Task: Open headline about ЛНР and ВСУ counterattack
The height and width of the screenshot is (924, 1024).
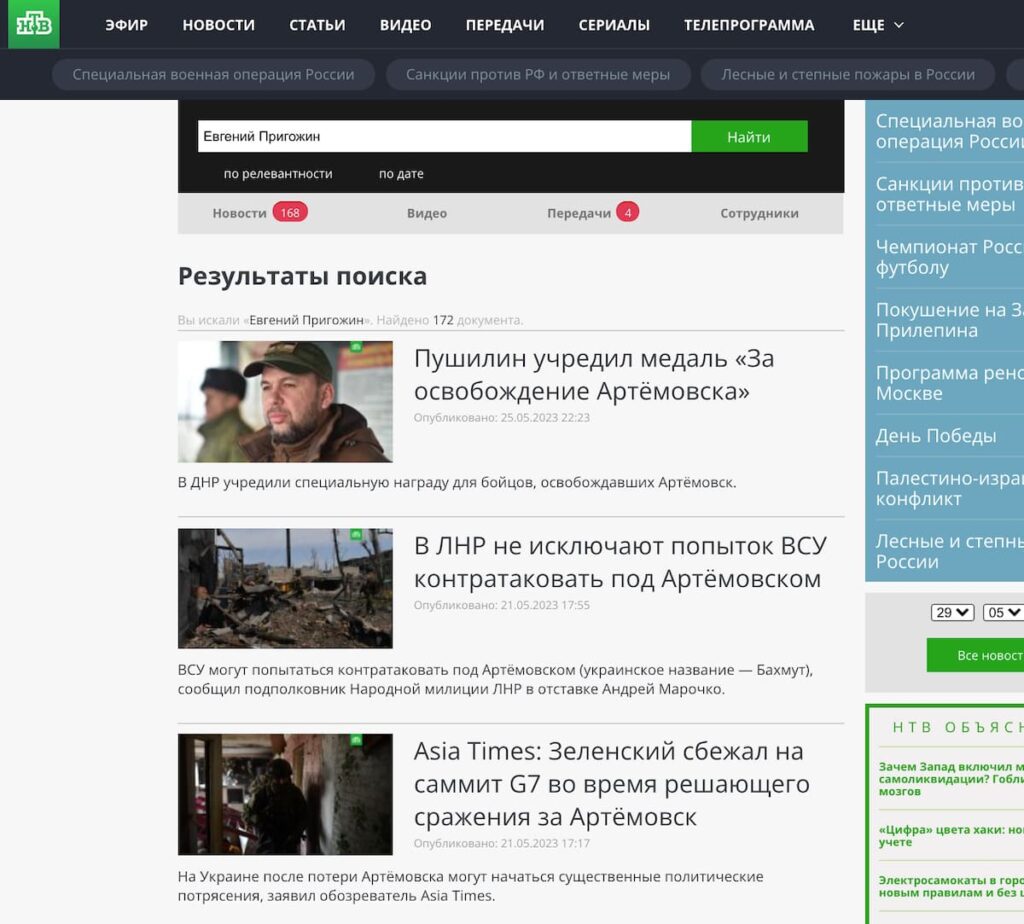Action: pyautogui.click(x=619, y=562)
